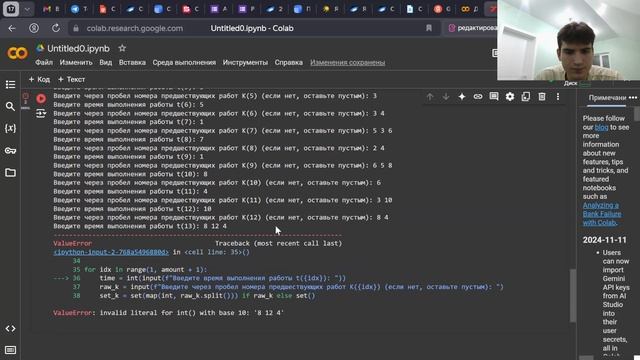Viewport: 640px width, 360px height.
Task: Select the Примечани... tab in the right panel
Action: pyautogui.click(x=607, y=98)
